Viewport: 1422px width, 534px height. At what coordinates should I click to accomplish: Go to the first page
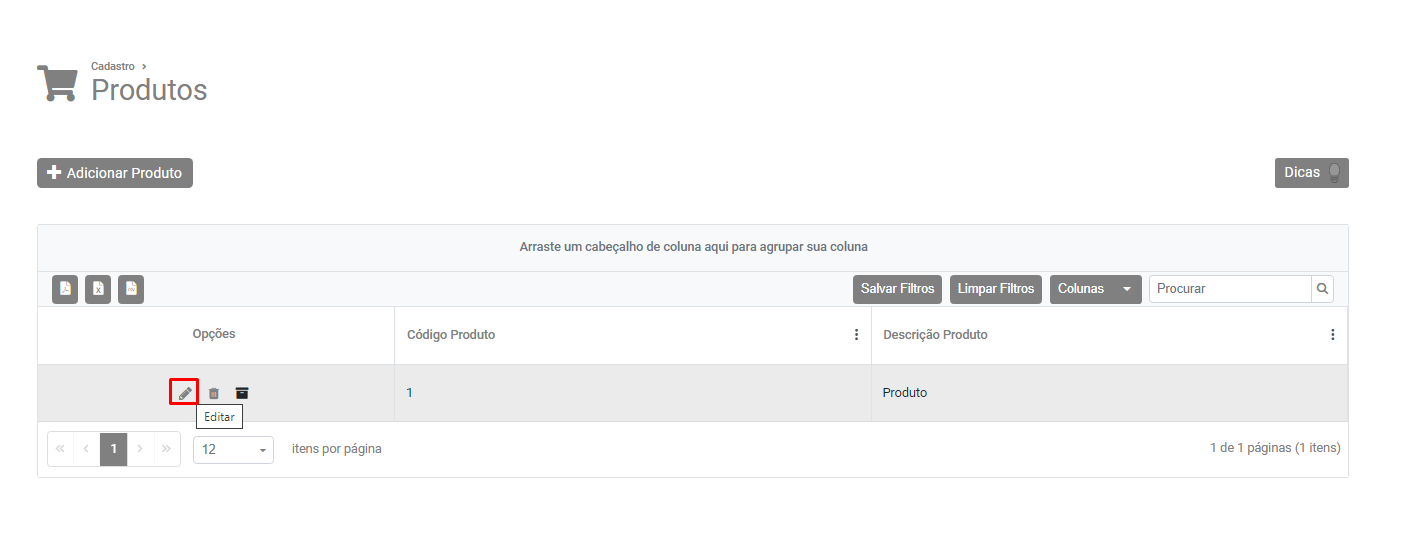coord(60,449)
